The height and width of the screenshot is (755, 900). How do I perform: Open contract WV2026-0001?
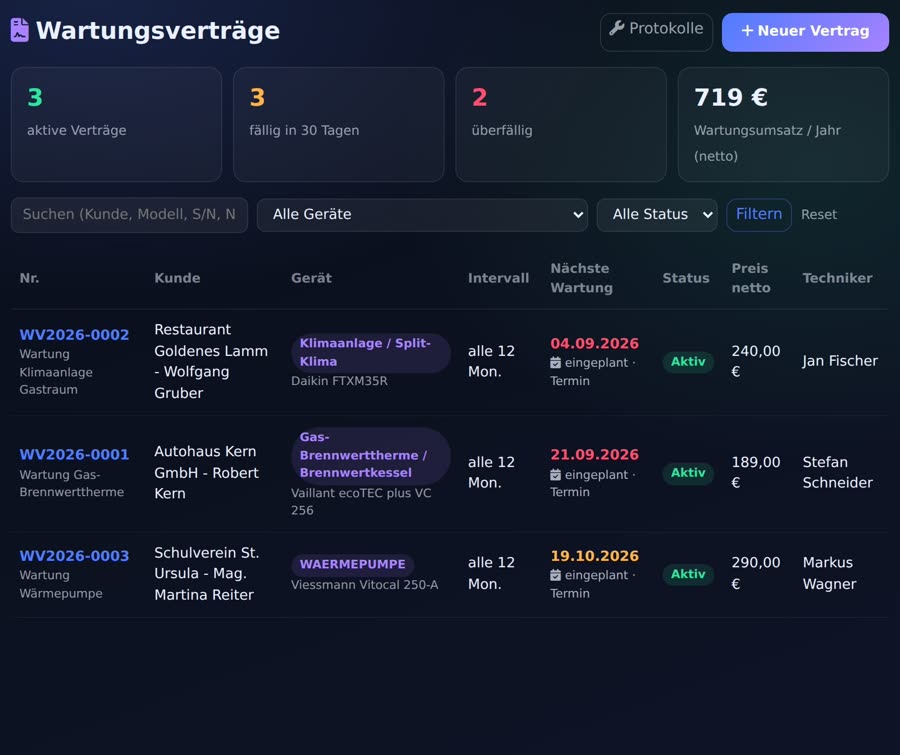[74, 455]
